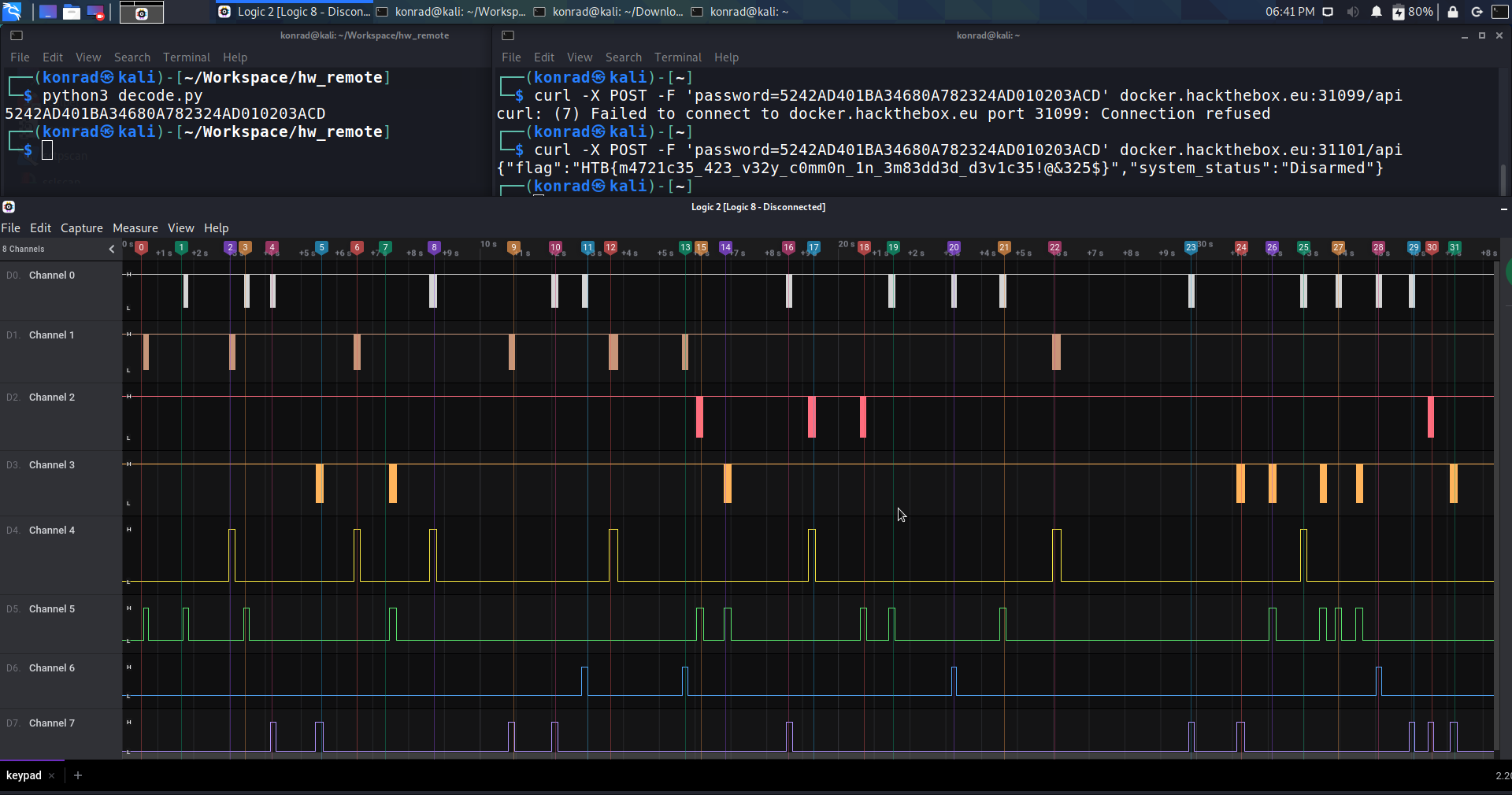Viewport: 1512px width, 795px height.
Task: Click the log out icon in top panel
Action: (x=1477, y=12)
